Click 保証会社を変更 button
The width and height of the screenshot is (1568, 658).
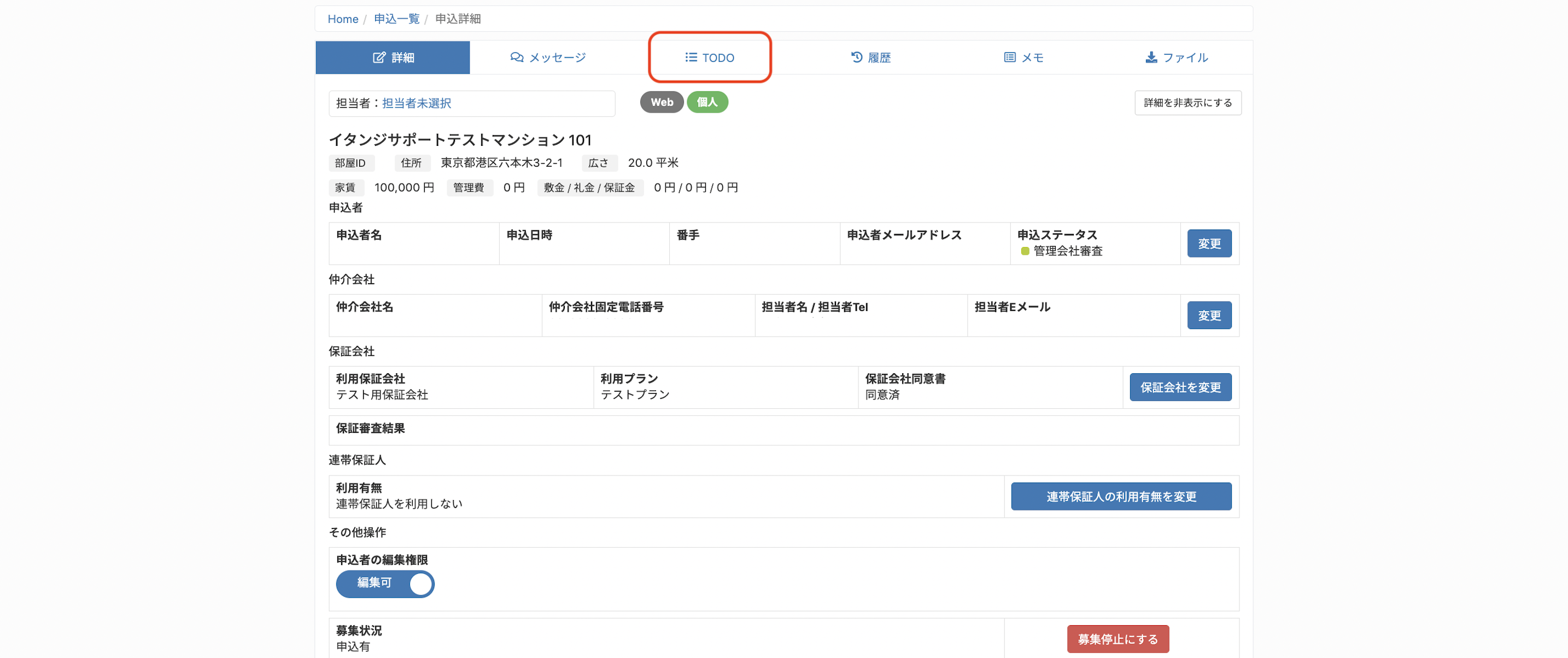[x=1180, y=387]
